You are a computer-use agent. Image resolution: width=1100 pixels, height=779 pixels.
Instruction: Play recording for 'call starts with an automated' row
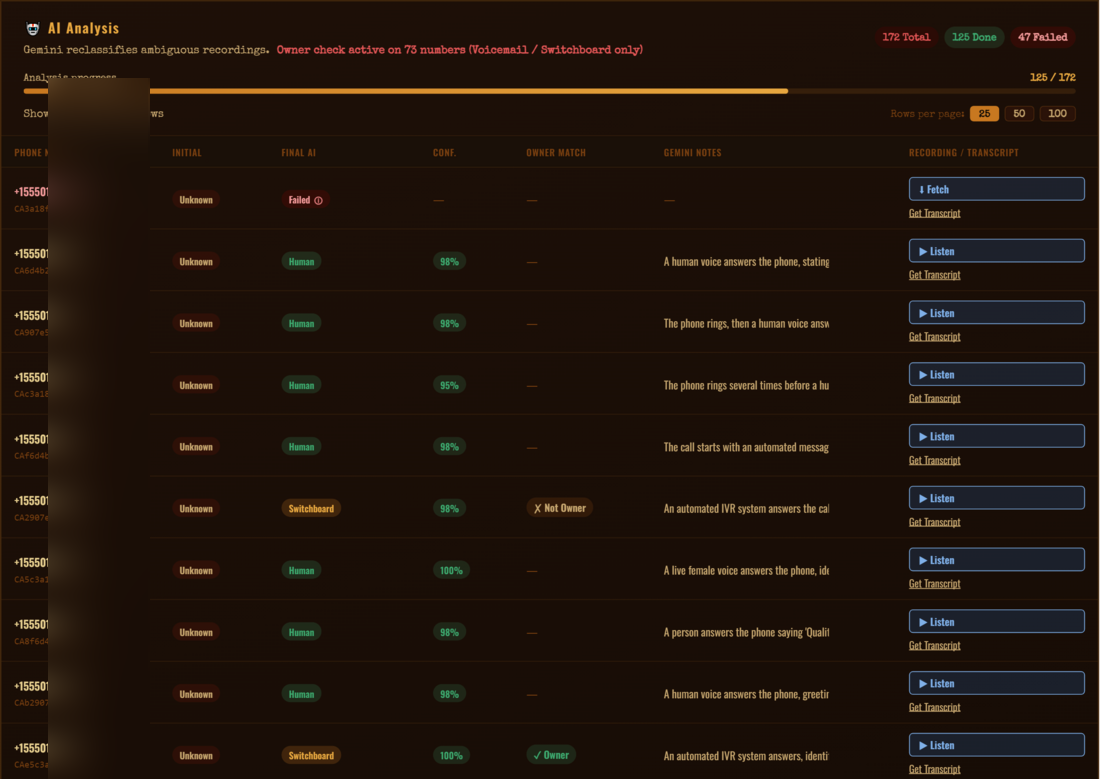tap(996, 436)
